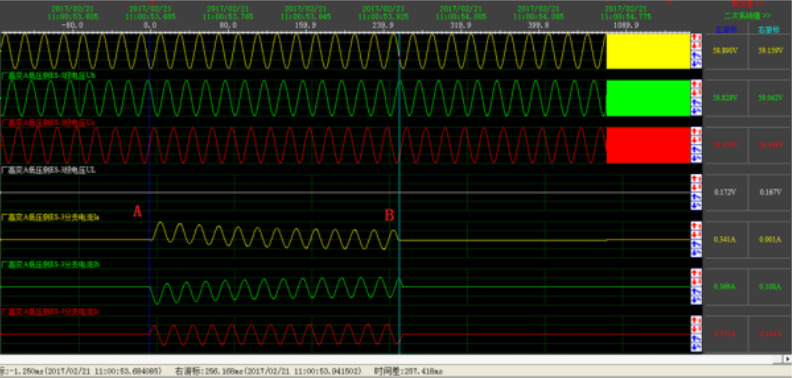
Task: Click the 0.341A left cursor value of channel Ia
Action: coord(726,240)
